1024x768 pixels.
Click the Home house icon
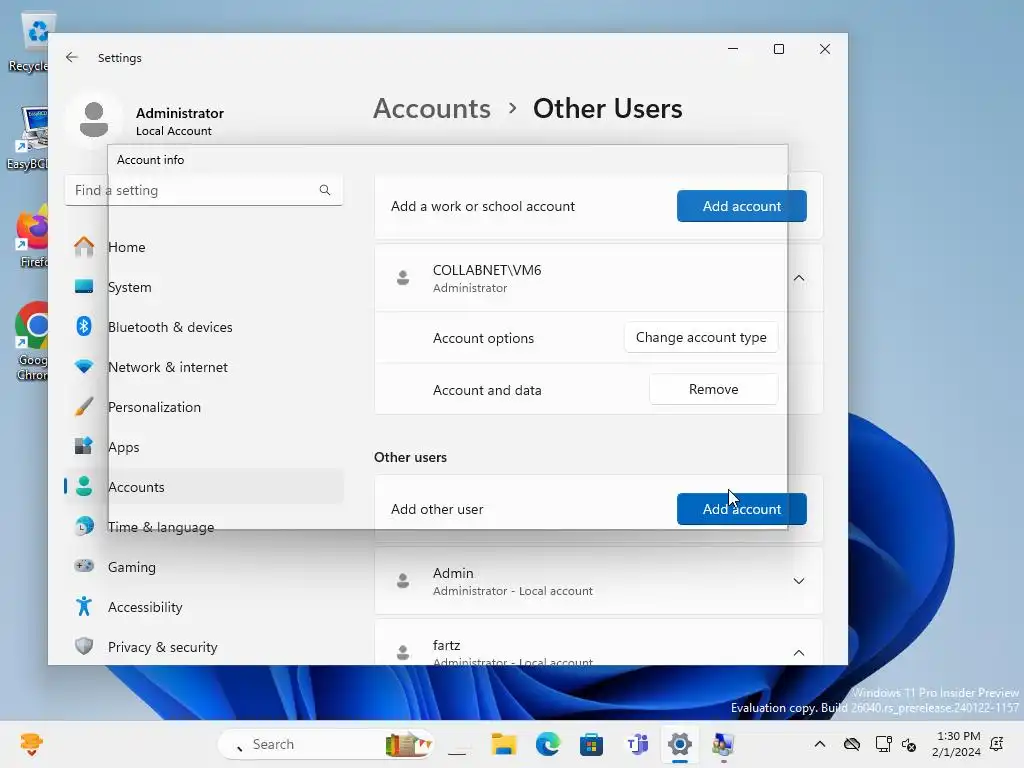84,246
